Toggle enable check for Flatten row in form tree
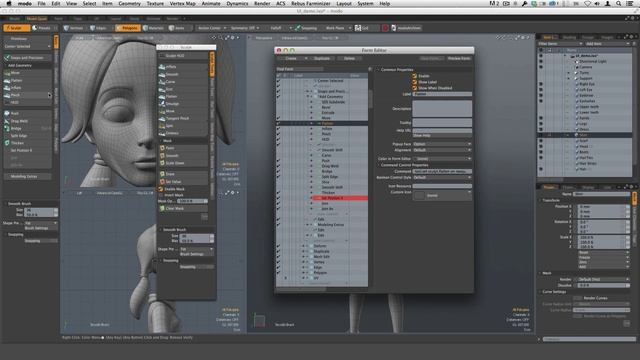640x360 pixels. pos(279,123)
